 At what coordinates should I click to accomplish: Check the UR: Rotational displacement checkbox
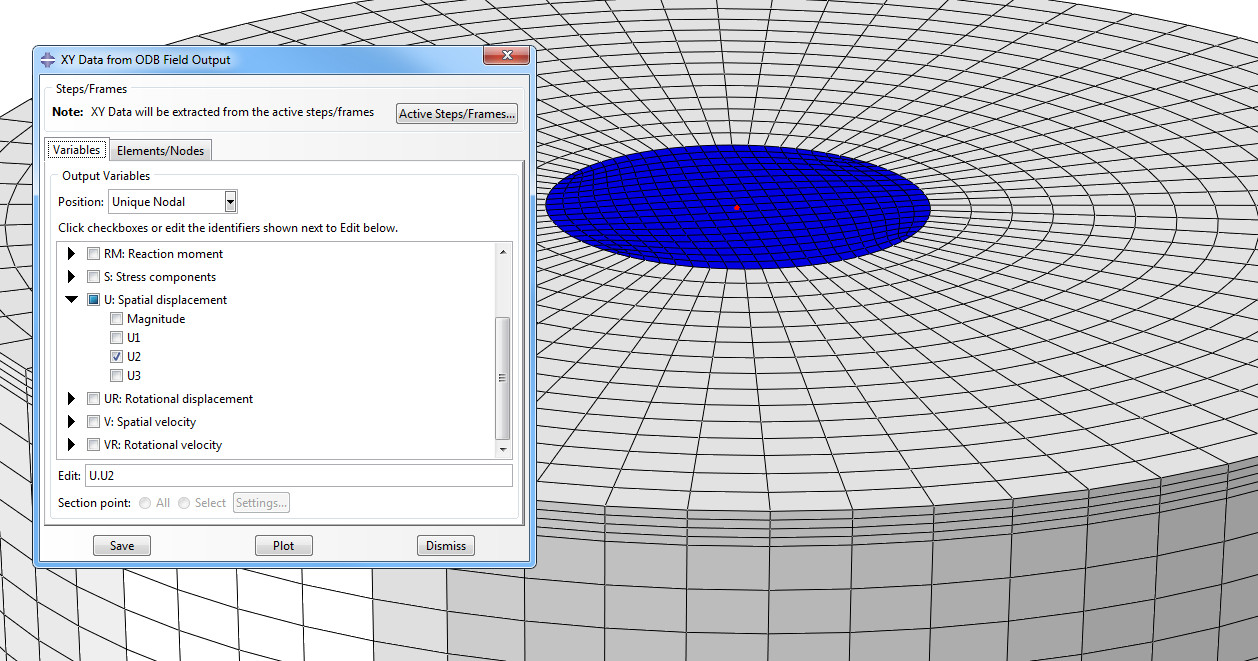point(94,399)
